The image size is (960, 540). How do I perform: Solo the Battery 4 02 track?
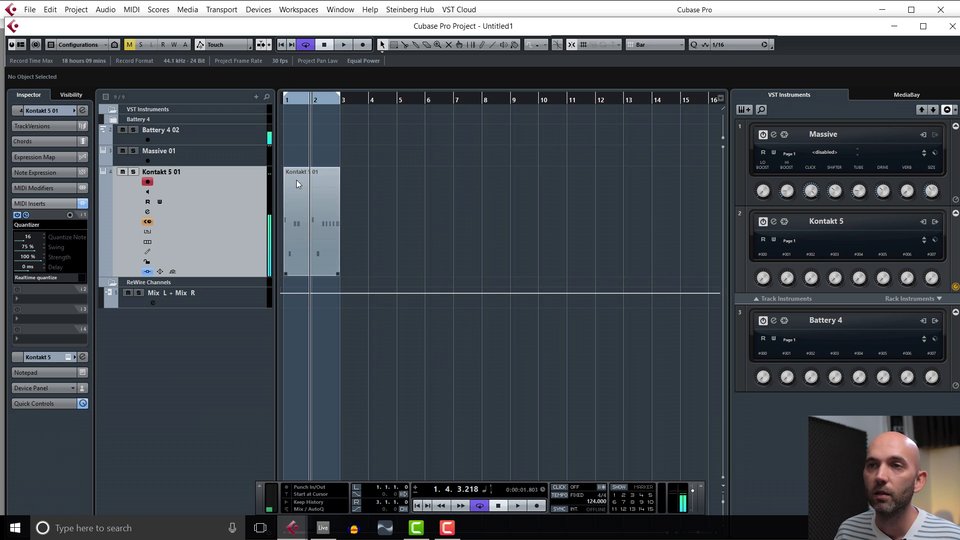133,130
